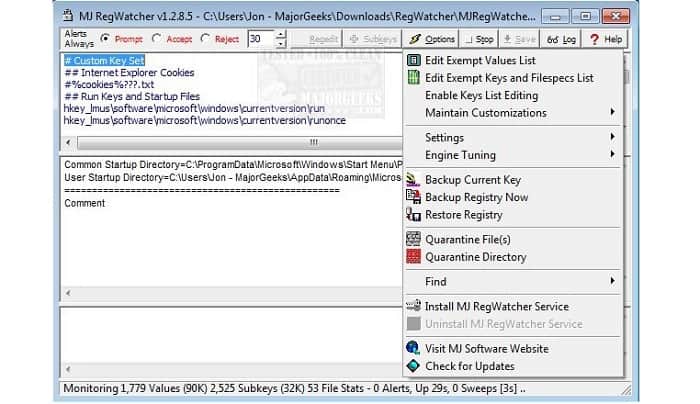Expand the Maintain Customizations submenu
Viewport: 700px width, 404px height.
(513, 113)
